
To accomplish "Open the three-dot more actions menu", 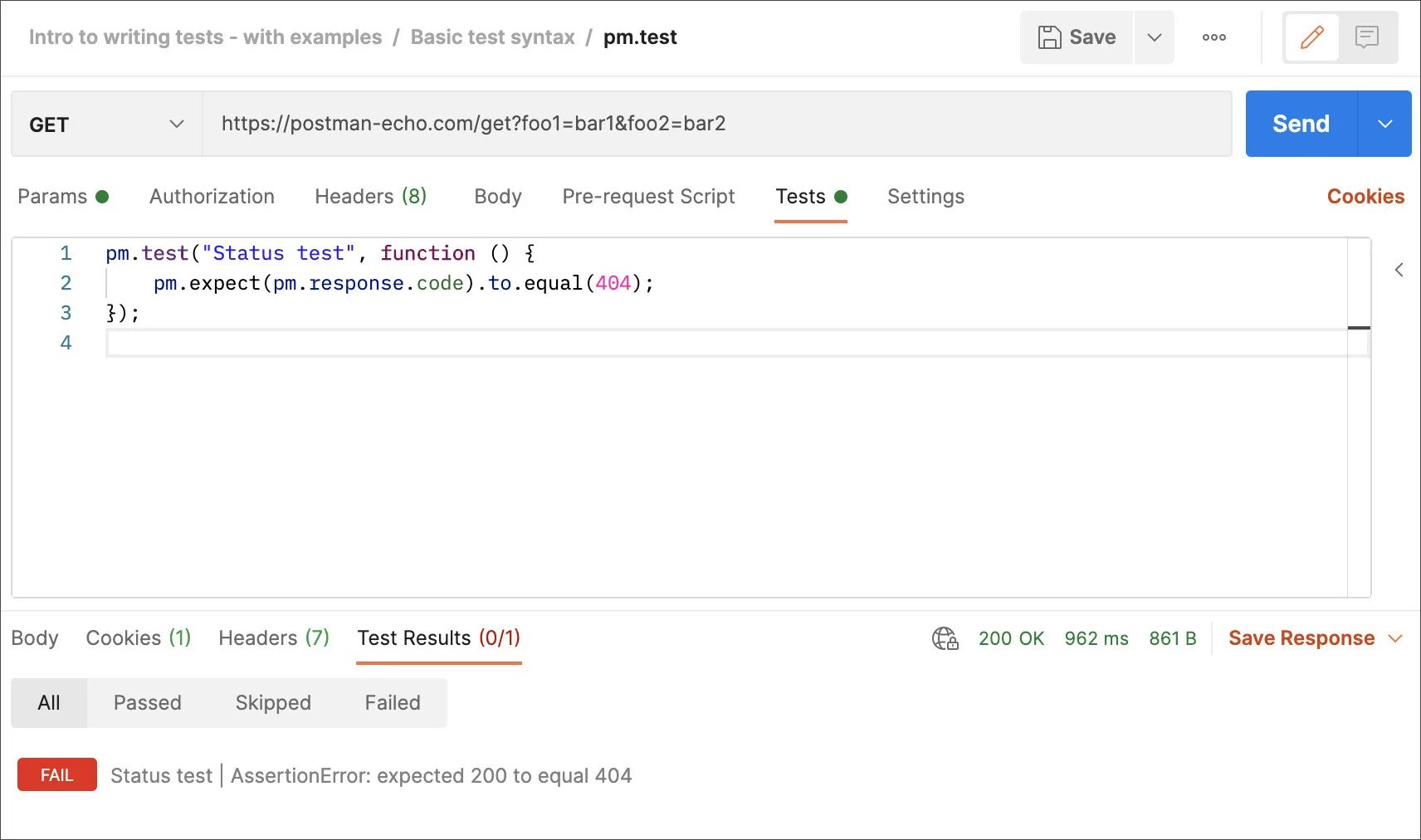I will point(1213,37).
